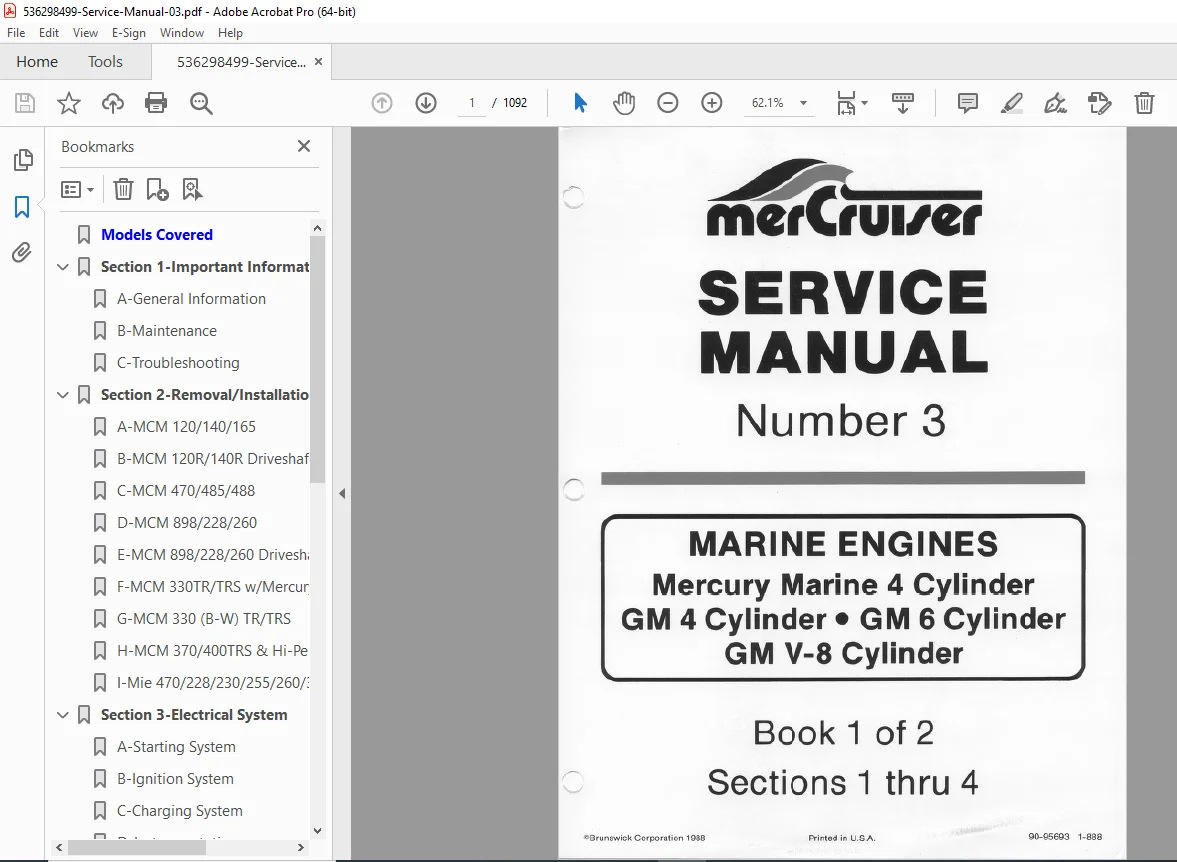Open the Find text magnifier tool

[200, 103]
